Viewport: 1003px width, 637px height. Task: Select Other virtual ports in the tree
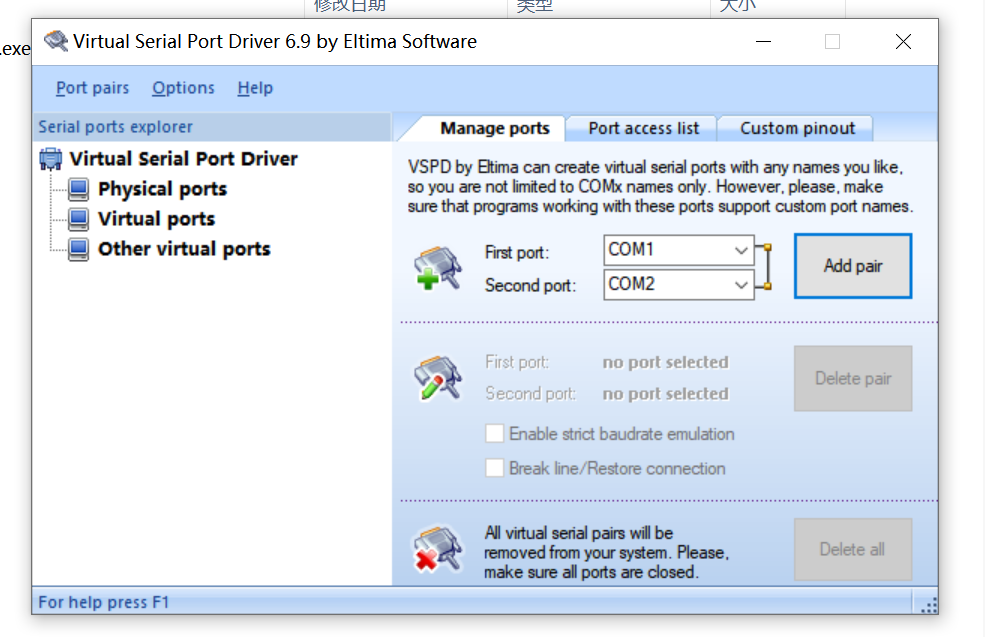point(184,249)
